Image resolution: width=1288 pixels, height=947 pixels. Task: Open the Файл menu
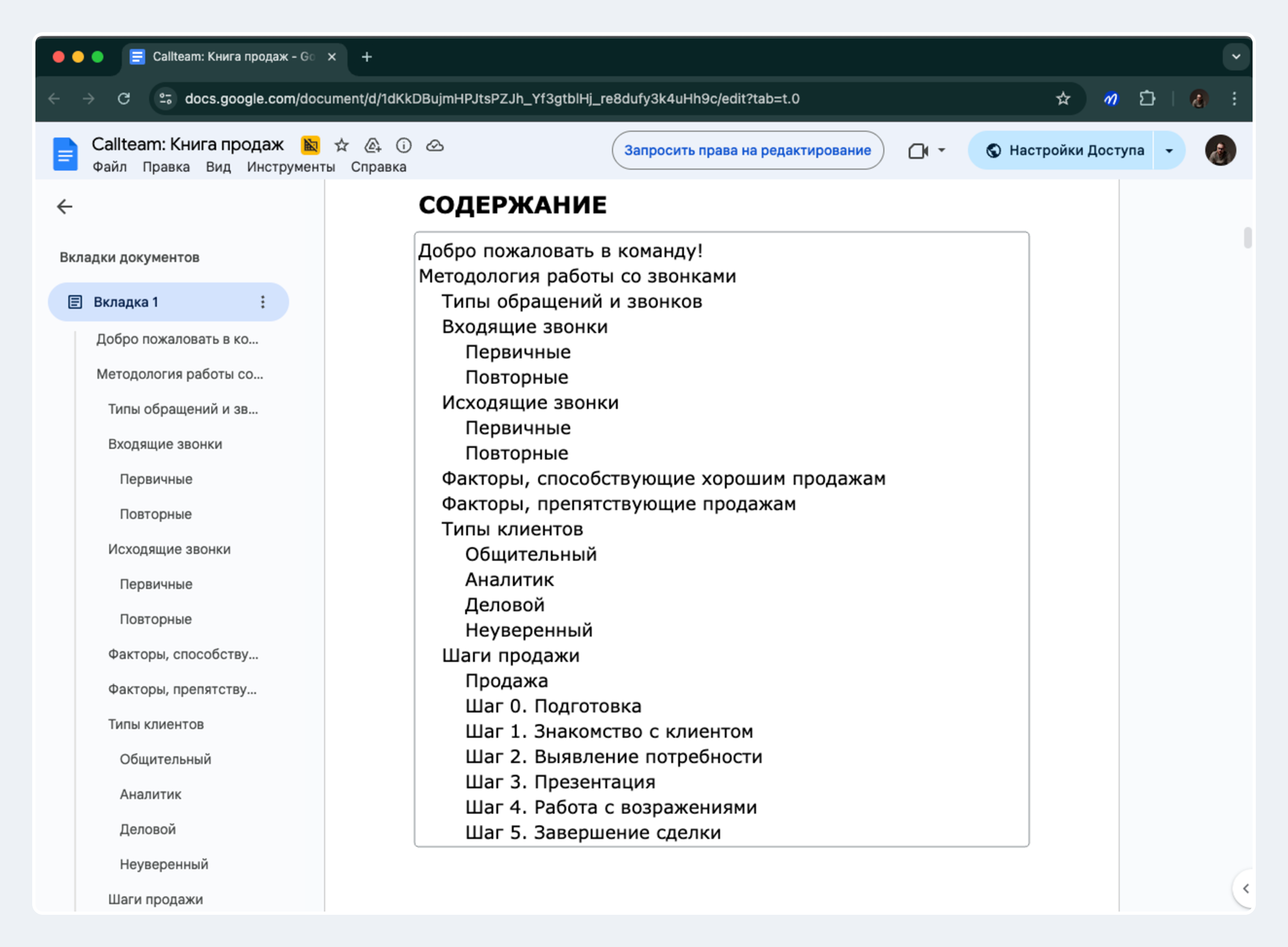click(109, 167)
